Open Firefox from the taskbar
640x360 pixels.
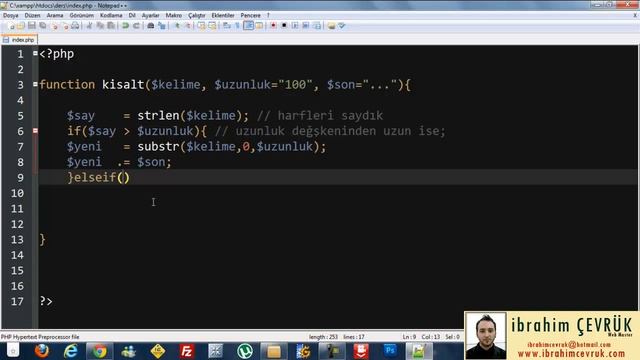coord(42,351)
